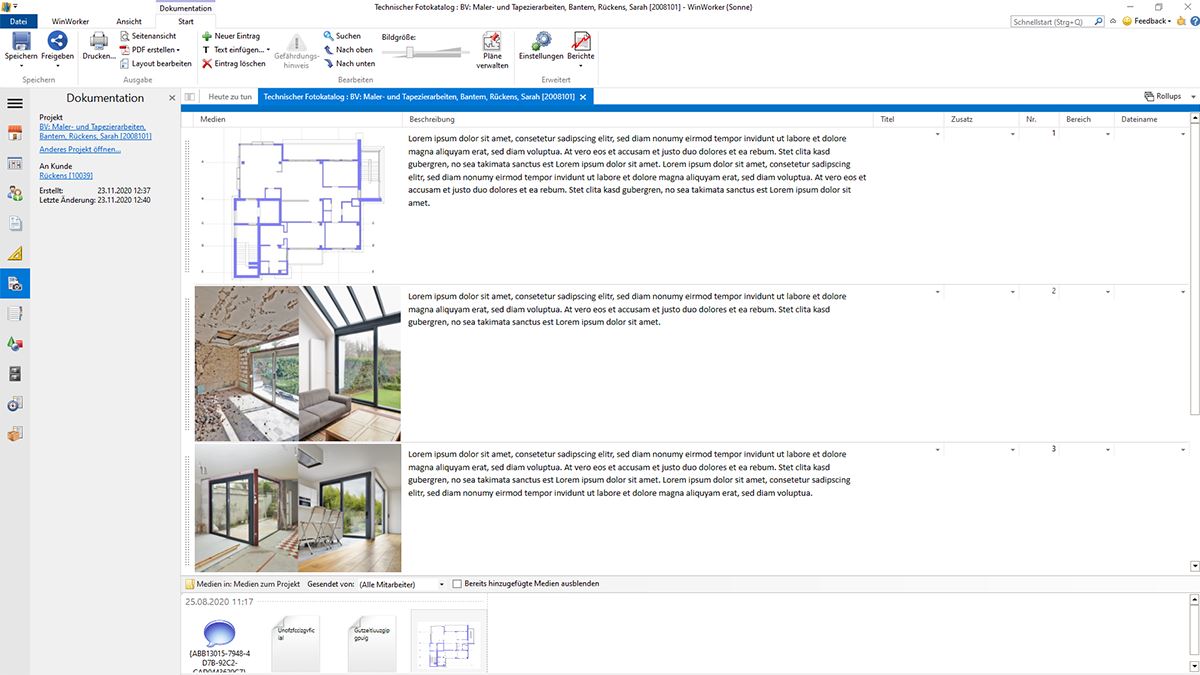This screenshot has width=1200, height=675.
Task: Expand the Freigeben dropdown arrow
Action: (x=57, y=67)
